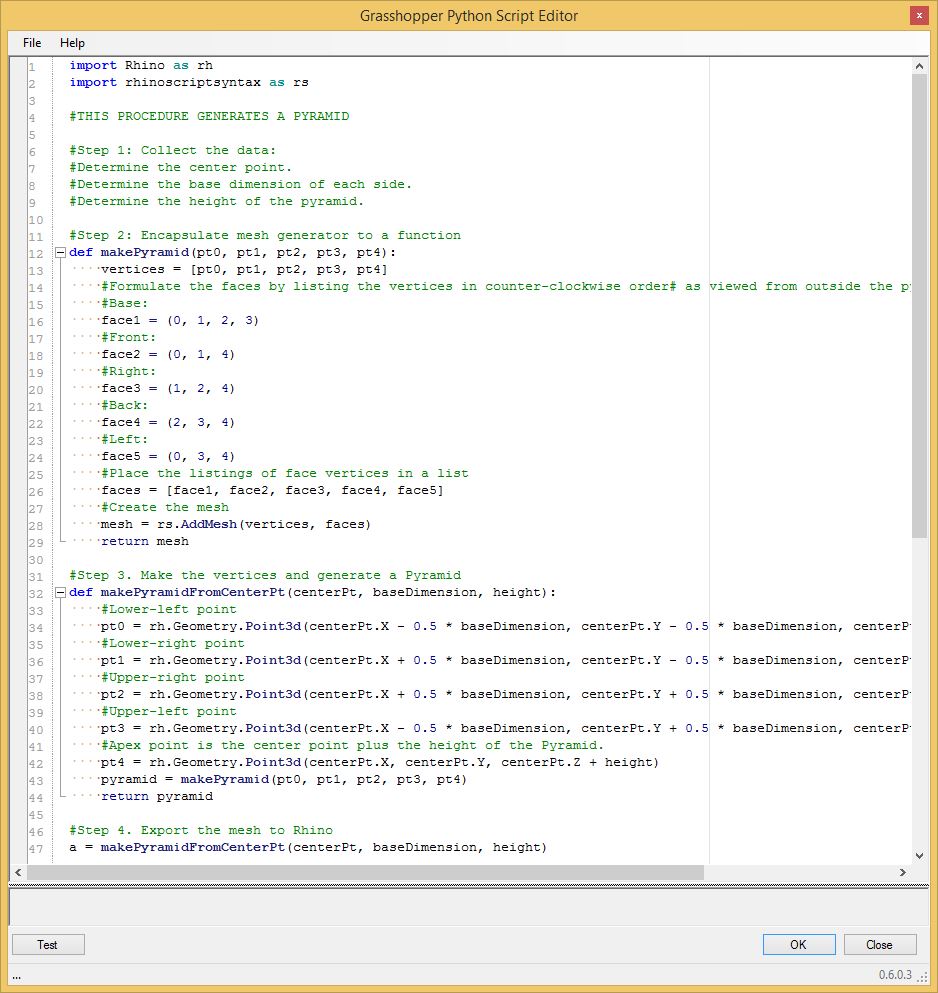The image size is (938, 993).
Task: Click 'pyramid = makePyramid(pt0, pt1, ...)' line
Action: tap(284, 780)
